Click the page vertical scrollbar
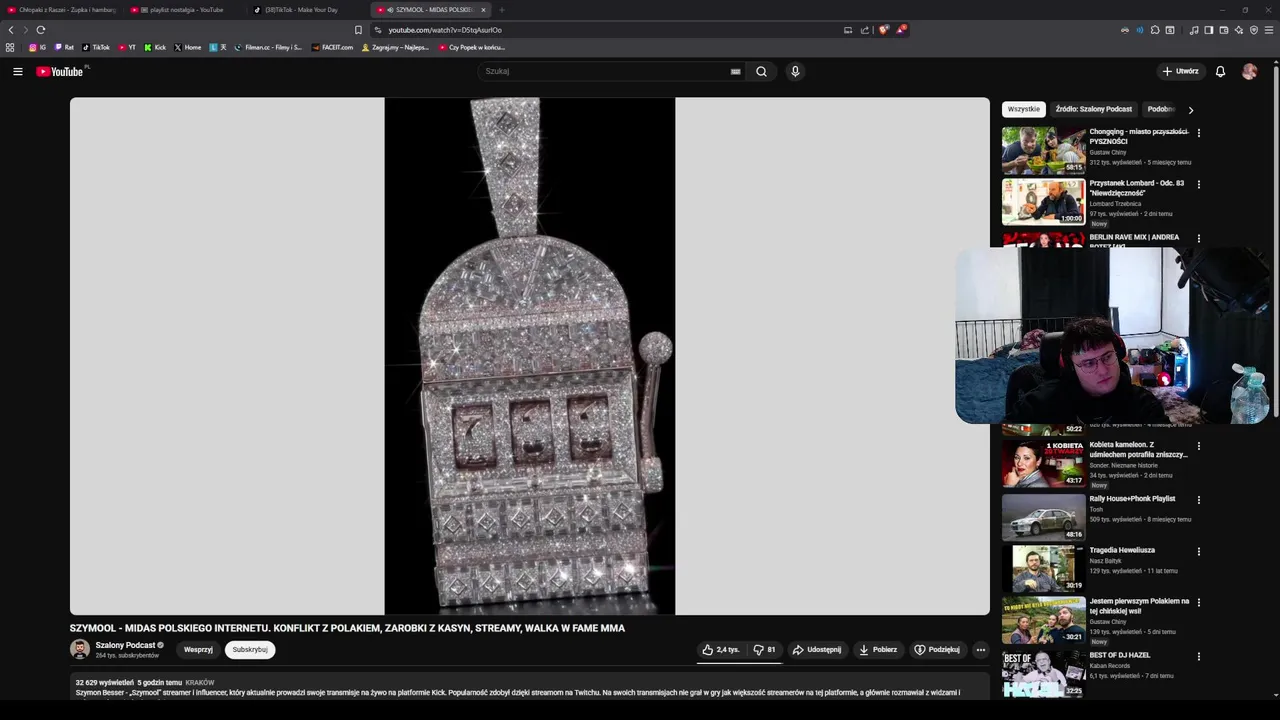The width and height of the screenshot is (1280, 720). (1275, 380)
